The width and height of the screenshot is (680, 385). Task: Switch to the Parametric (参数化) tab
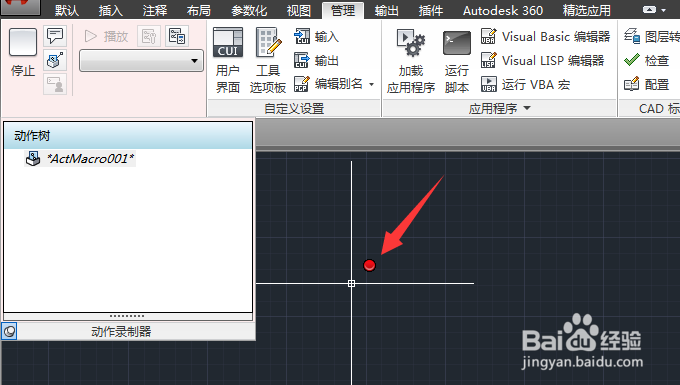249,10
